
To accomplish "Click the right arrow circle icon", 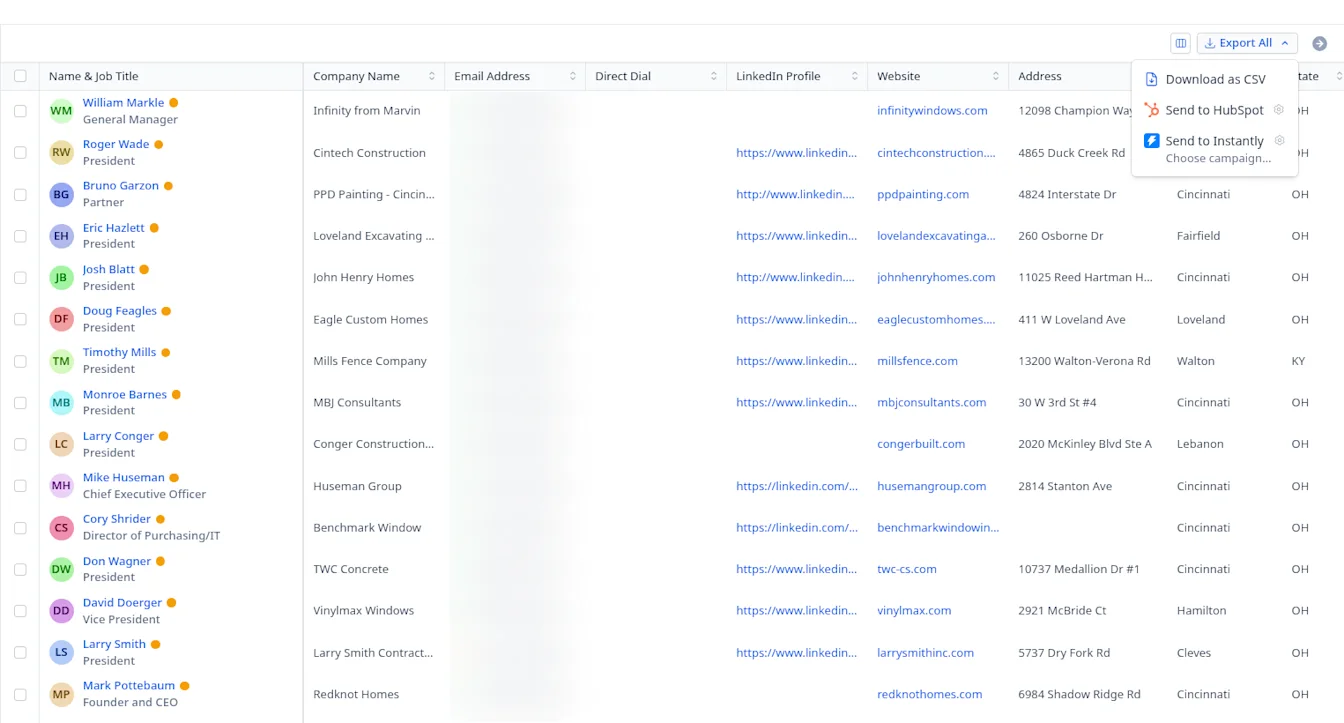I will 1320,43.
